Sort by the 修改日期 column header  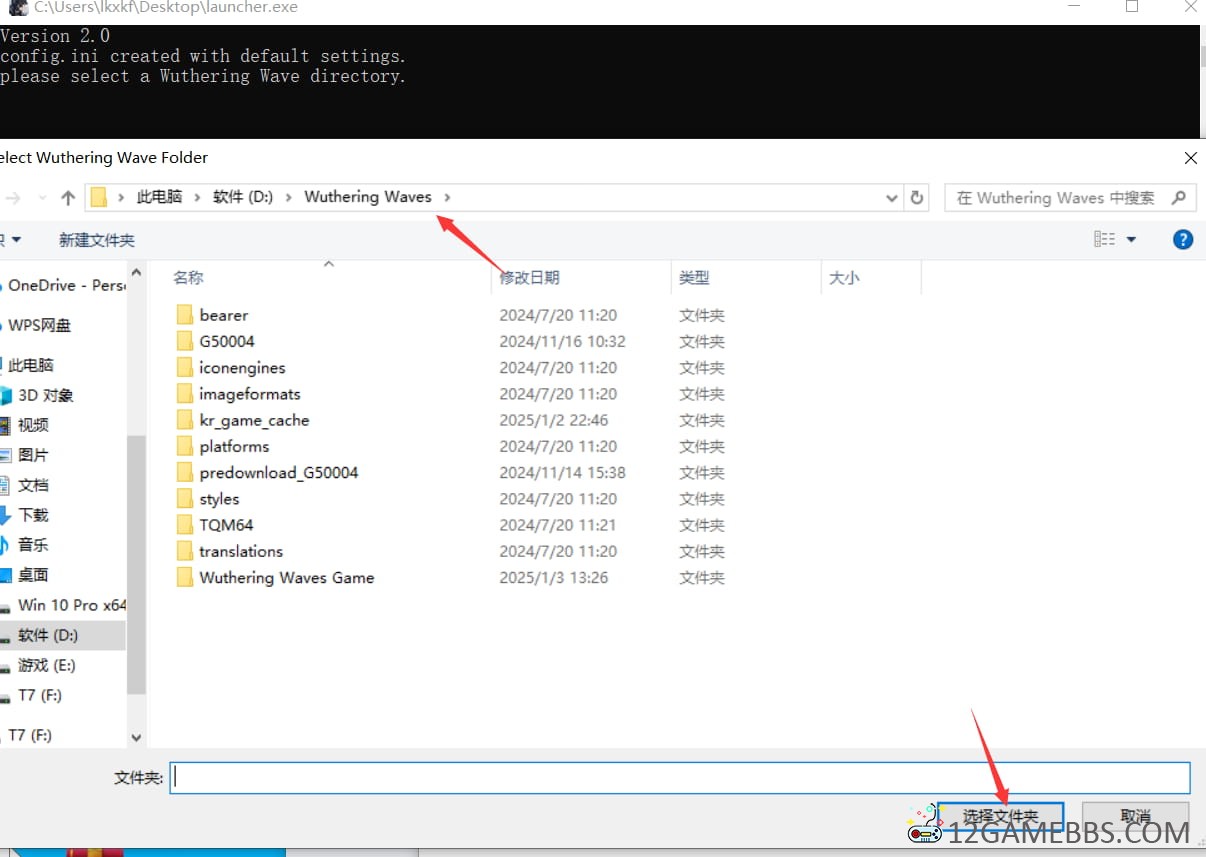click(x=529, y=278)
